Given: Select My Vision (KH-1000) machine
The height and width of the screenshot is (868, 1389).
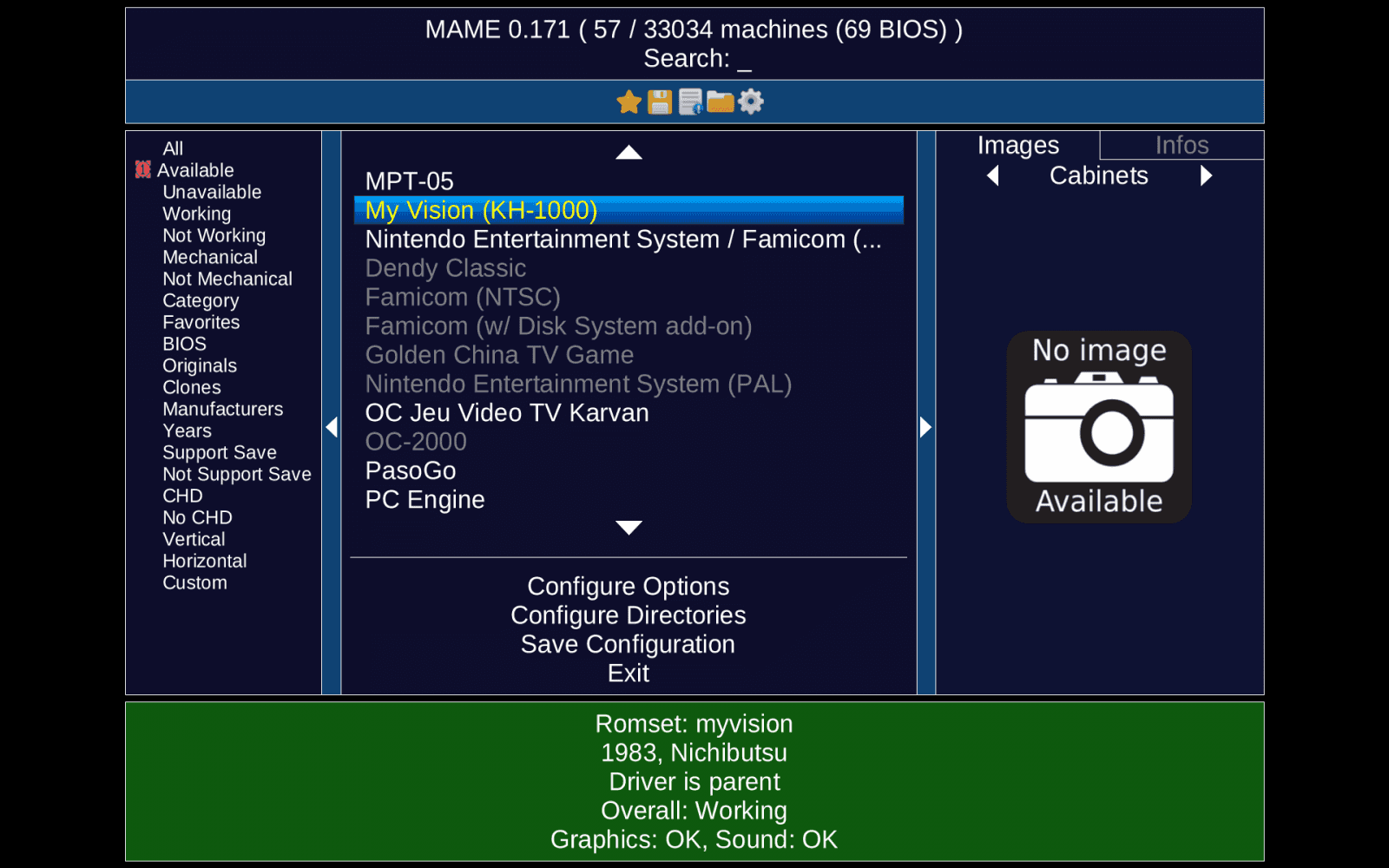Looking at the screenshot, I should 629,210.
